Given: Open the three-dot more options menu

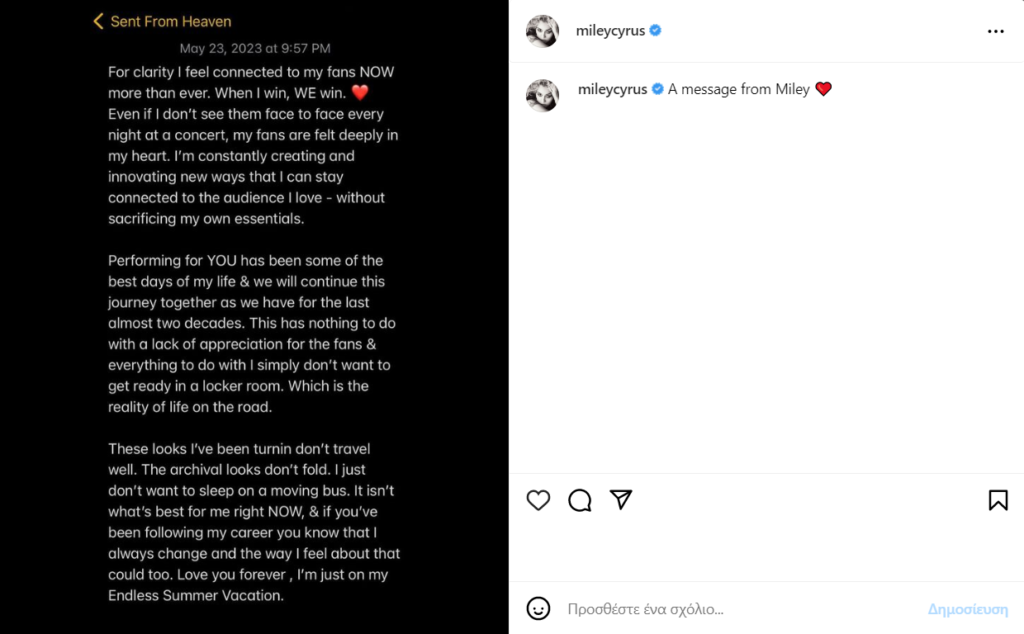Looking at the screenshot, I should [995, 31].
